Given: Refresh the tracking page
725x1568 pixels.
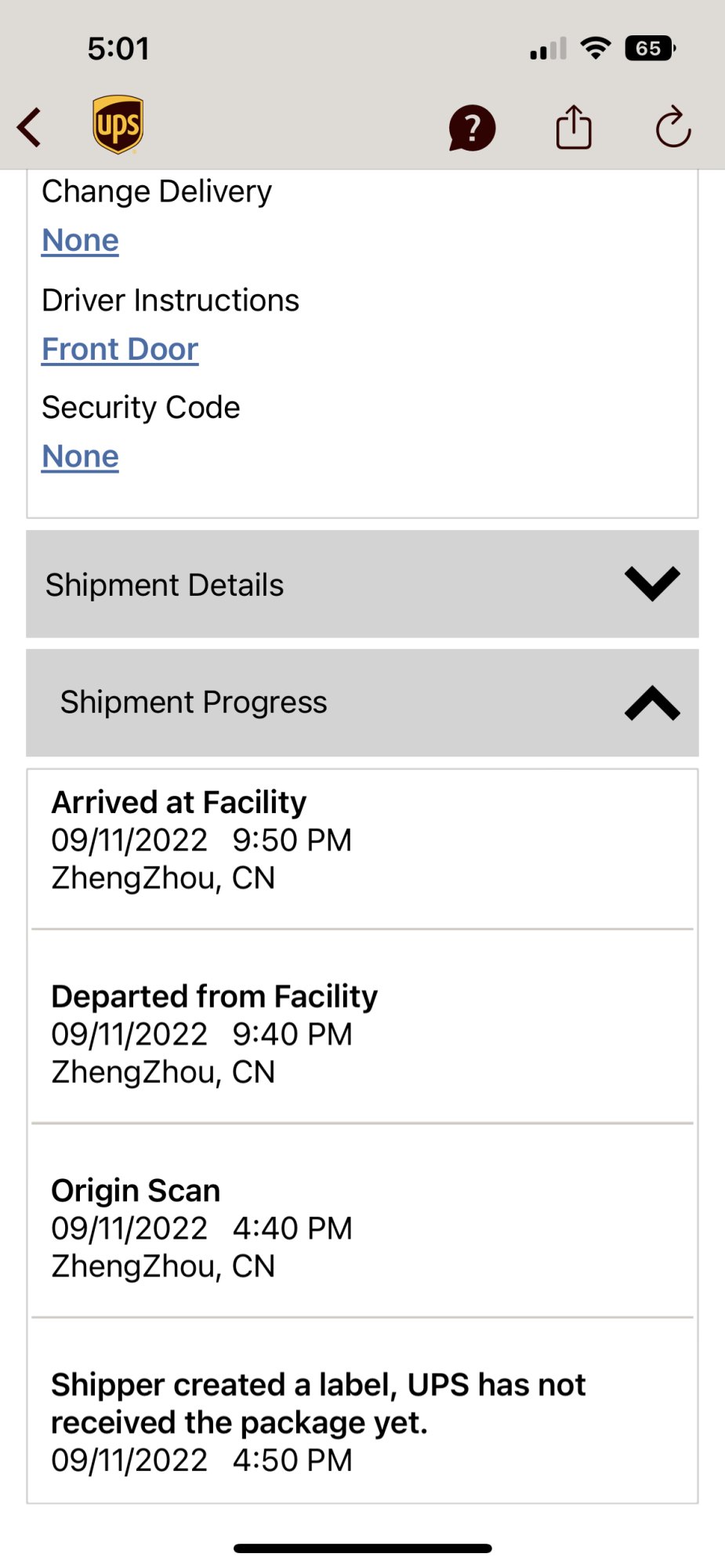Looking at the screenshot, I should tap(672, 128).
